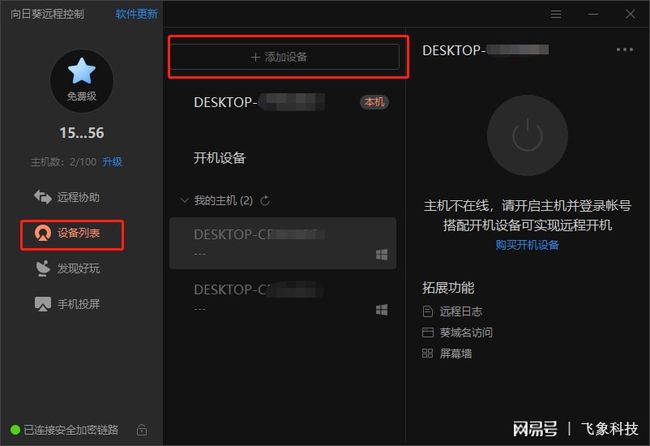Select the first DESKTOP-C host entry
650x446 pixels.
click(x=283, y=243)
